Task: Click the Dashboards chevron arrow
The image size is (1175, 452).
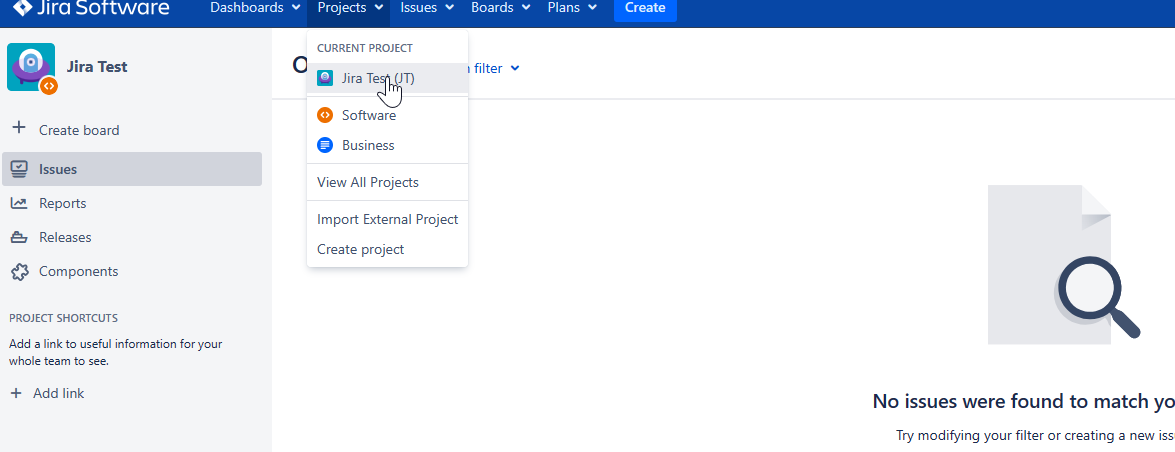Action: click(x=297, y=7)
